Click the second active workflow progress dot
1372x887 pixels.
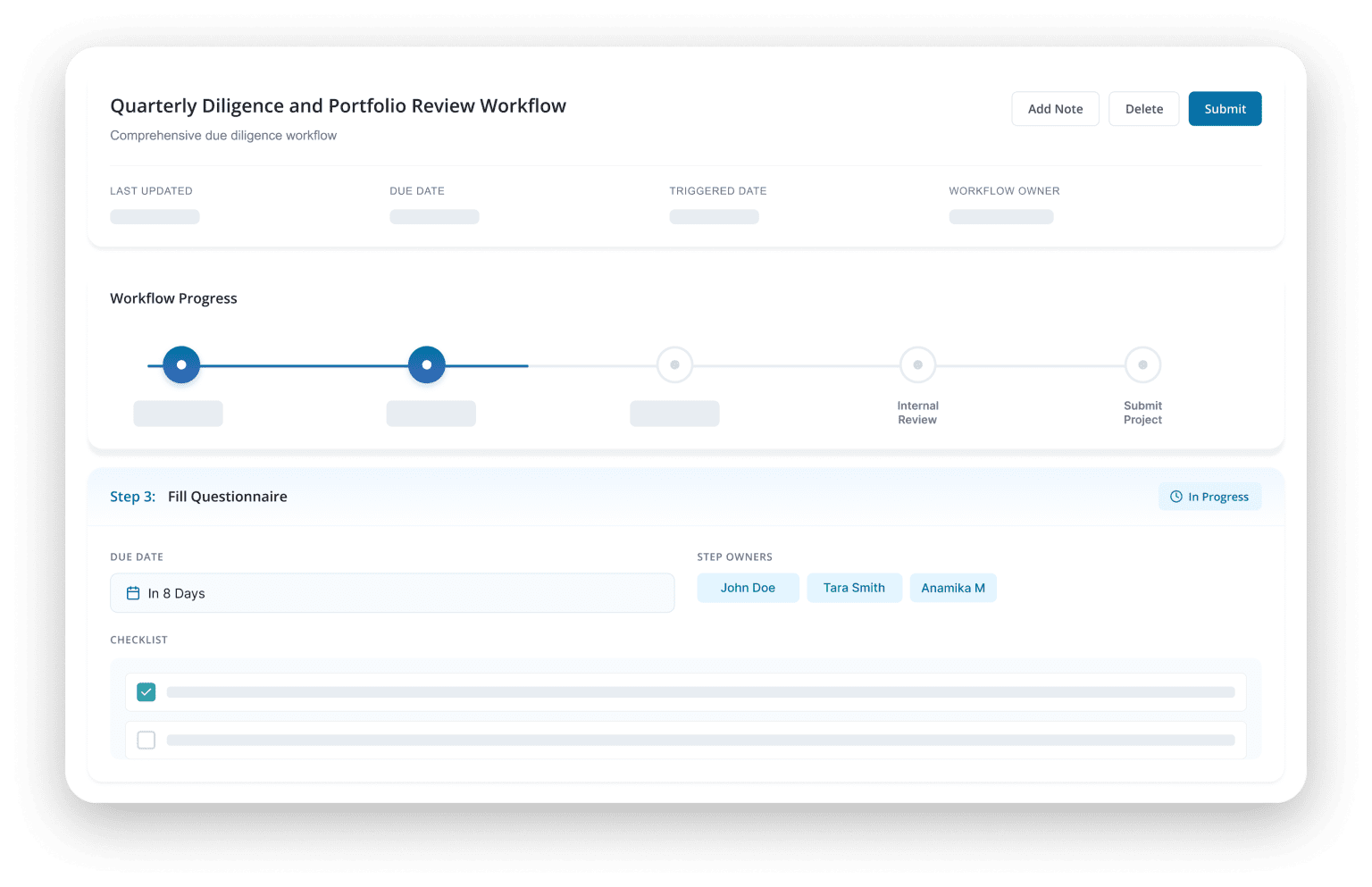[426, 364]
